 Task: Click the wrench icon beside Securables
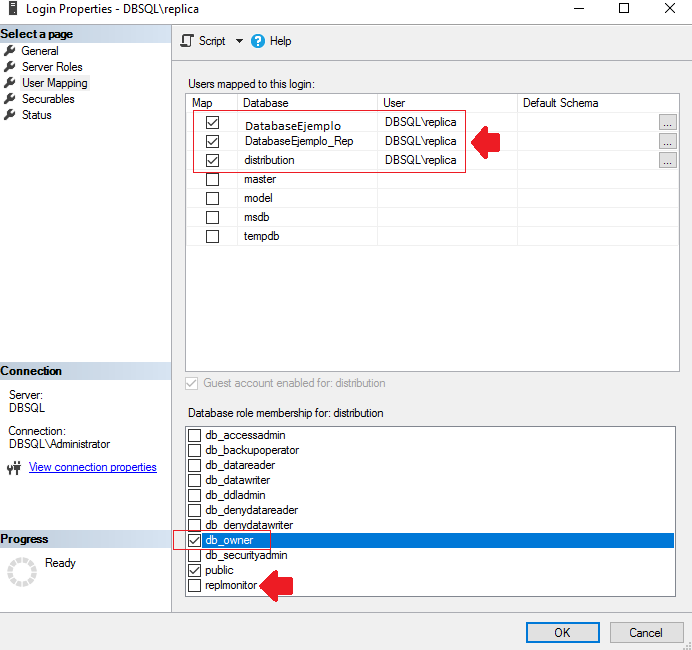[10, 99]
